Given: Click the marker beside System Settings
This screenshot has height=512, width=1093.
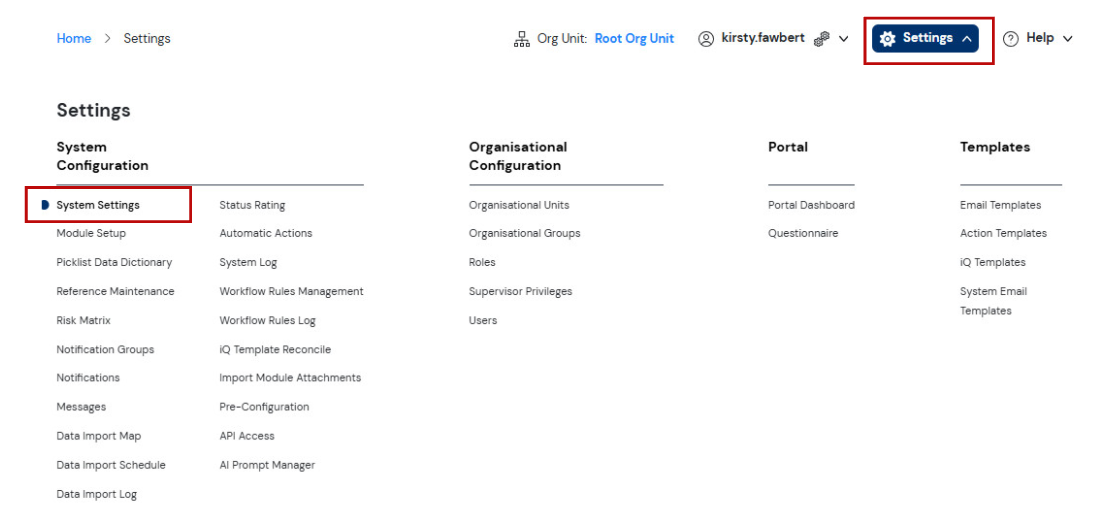Looking at the screenshot, I should pyautogui.click(x=45, y=205).
